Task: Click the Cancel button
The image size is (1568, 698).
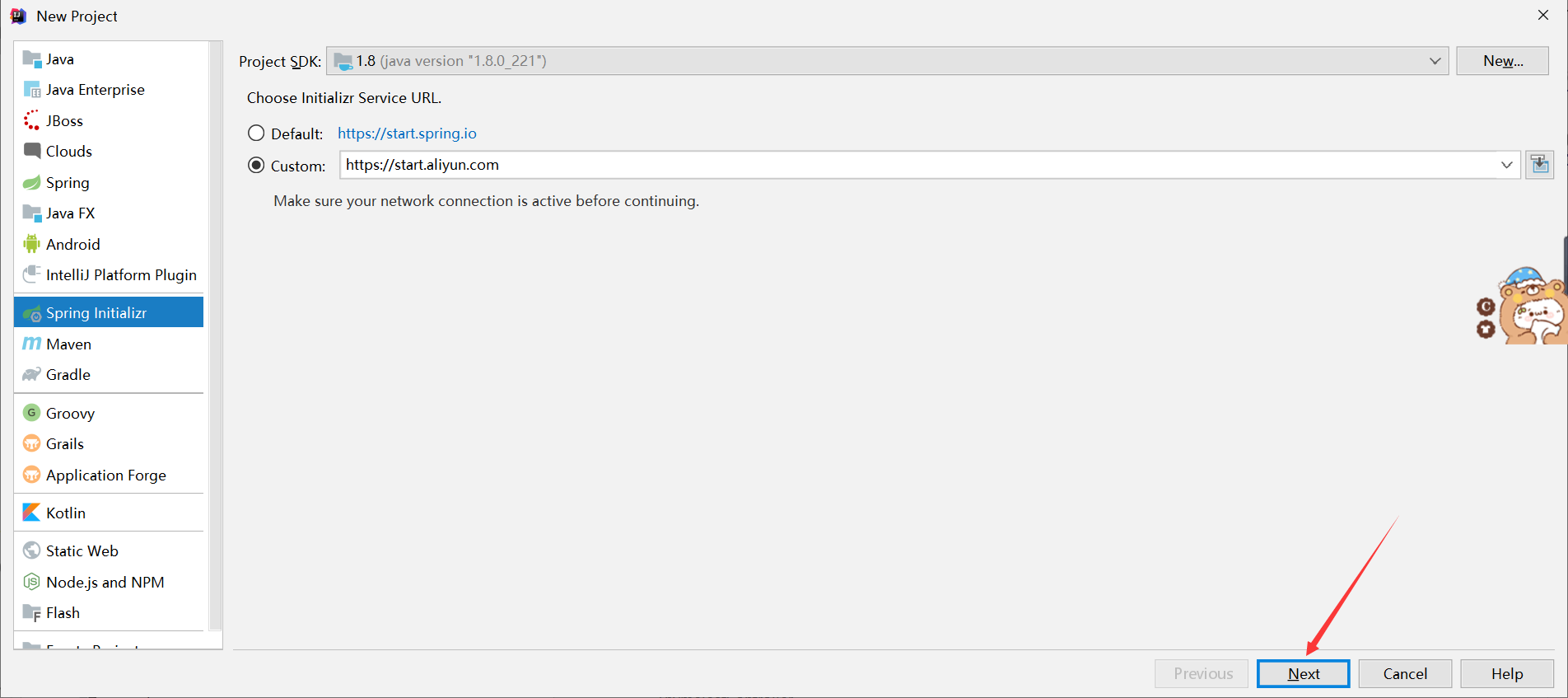Action: (1405, 673)
